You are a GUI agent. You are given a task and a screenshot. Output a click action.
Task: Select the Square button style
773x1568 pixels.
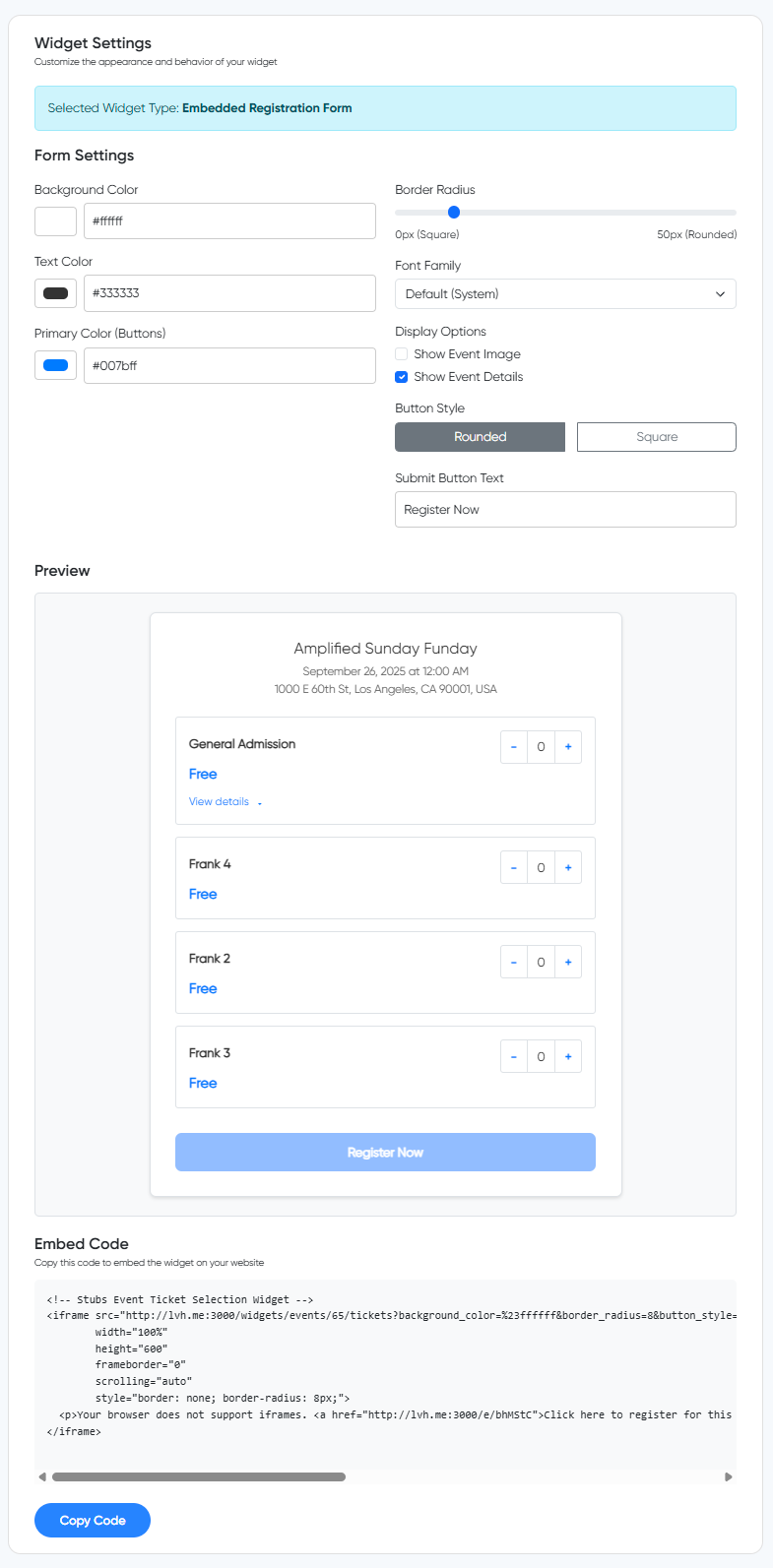pyautogui.click(x=656, y=436)
